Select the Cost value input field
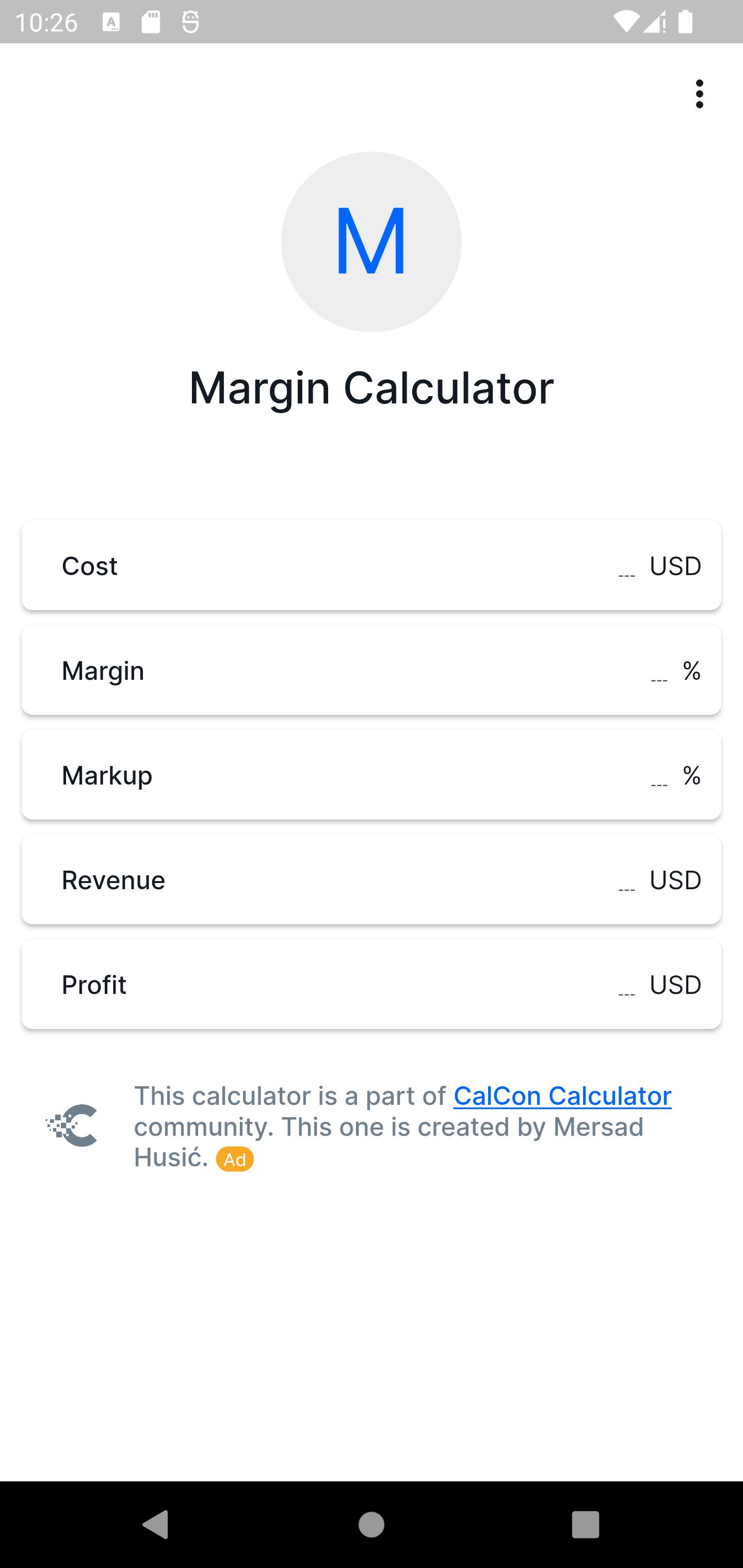This screenshot has height=1568, width=743. 626,568
